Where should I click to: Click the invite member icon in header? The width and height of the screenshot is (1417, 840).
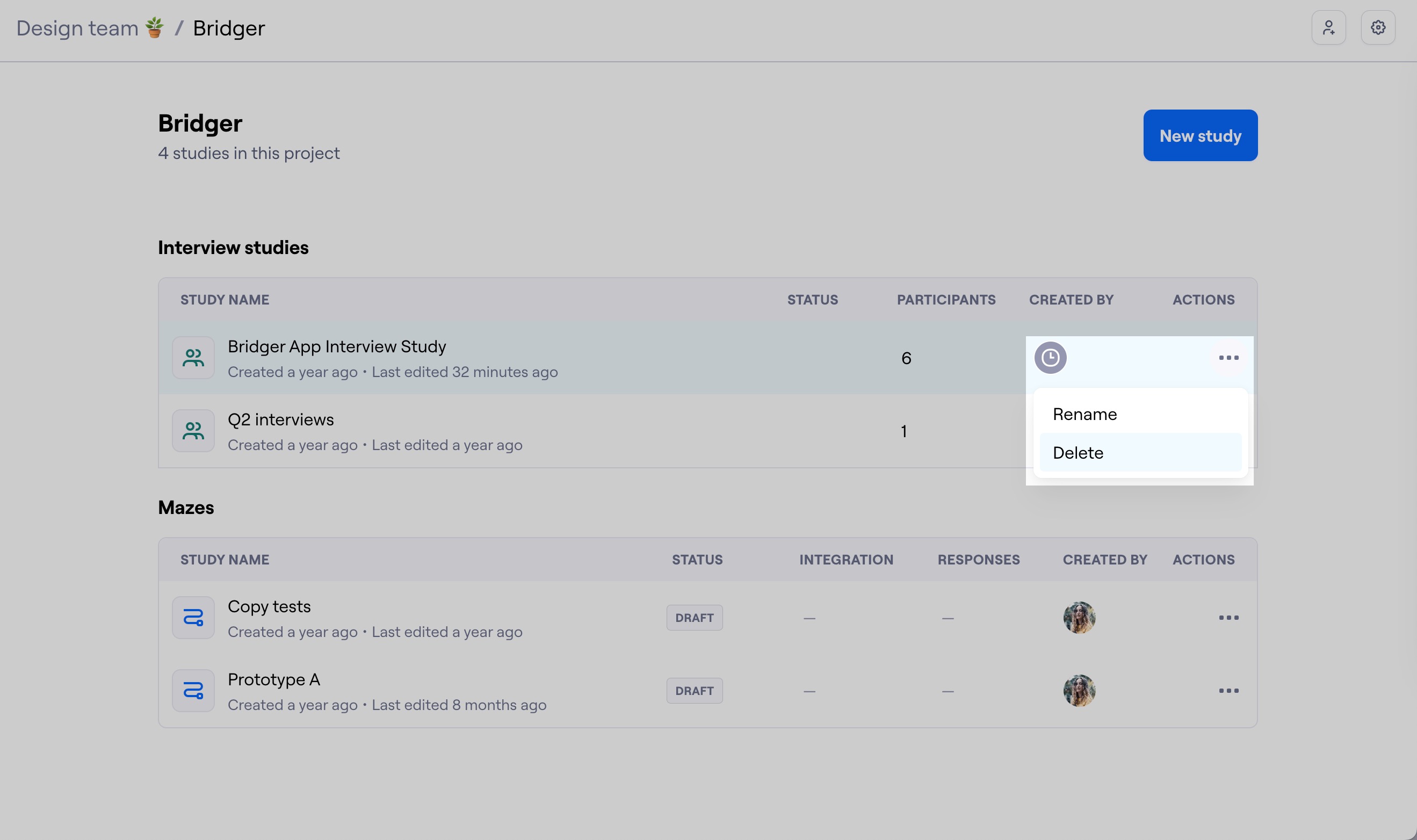pyautogui.click(x=1328, y=28)
